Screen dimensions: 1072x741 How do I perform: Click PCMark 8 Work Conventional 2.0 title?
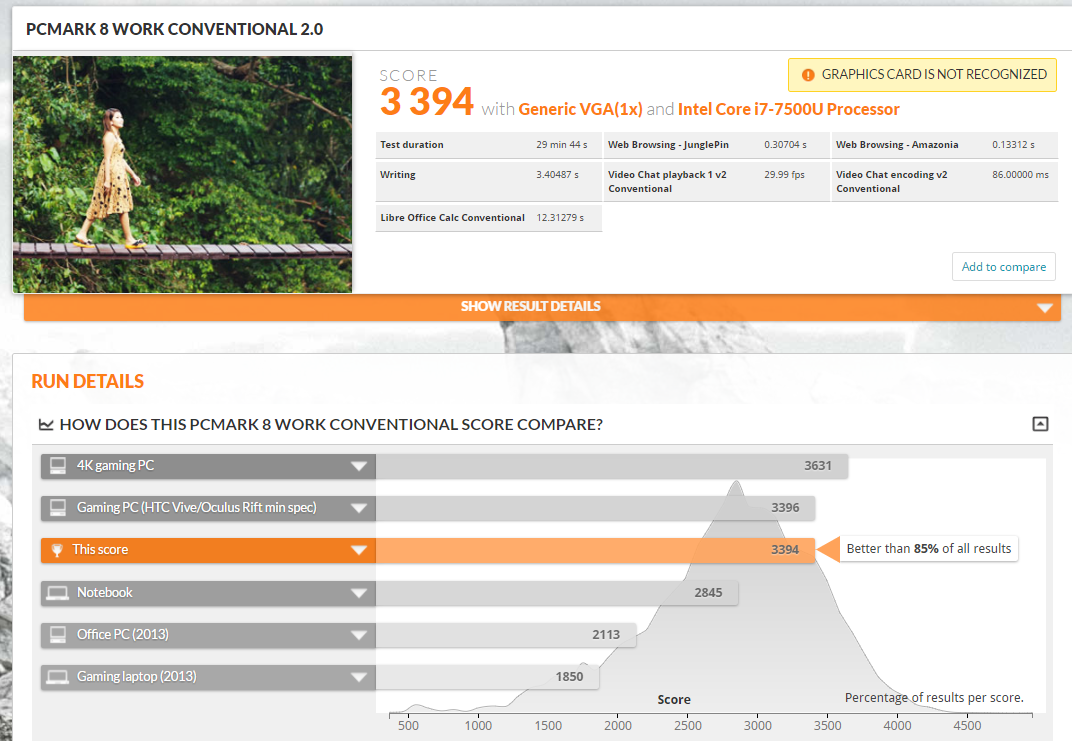pos(174,29)
